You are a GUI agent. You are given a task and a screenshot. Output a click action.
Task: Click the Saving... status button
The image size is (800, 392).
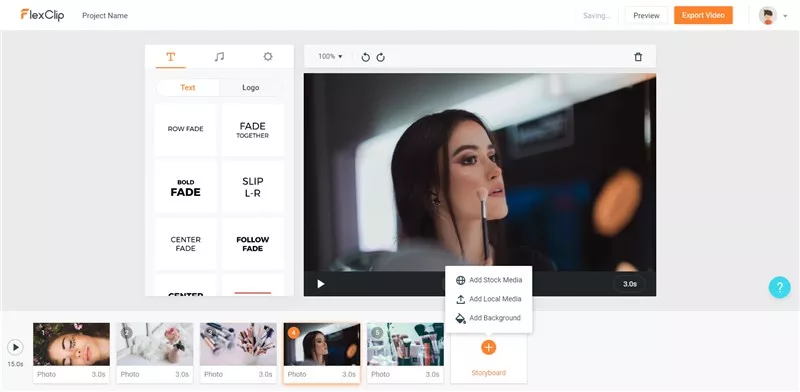click(x=596, y=15)
